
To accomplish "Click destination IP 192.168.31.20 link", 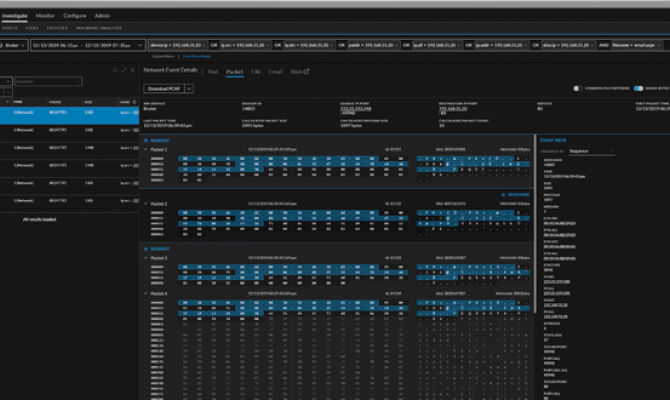I will pos(453,109).
